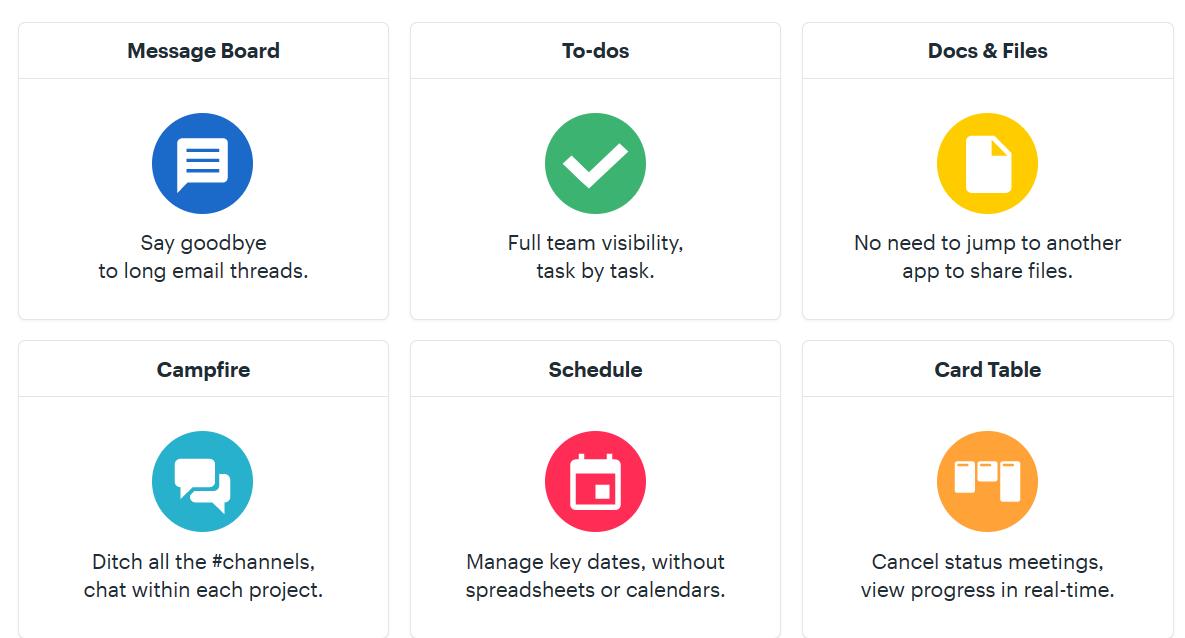Select the Docs & Files heading

click(x=987, y=51)
